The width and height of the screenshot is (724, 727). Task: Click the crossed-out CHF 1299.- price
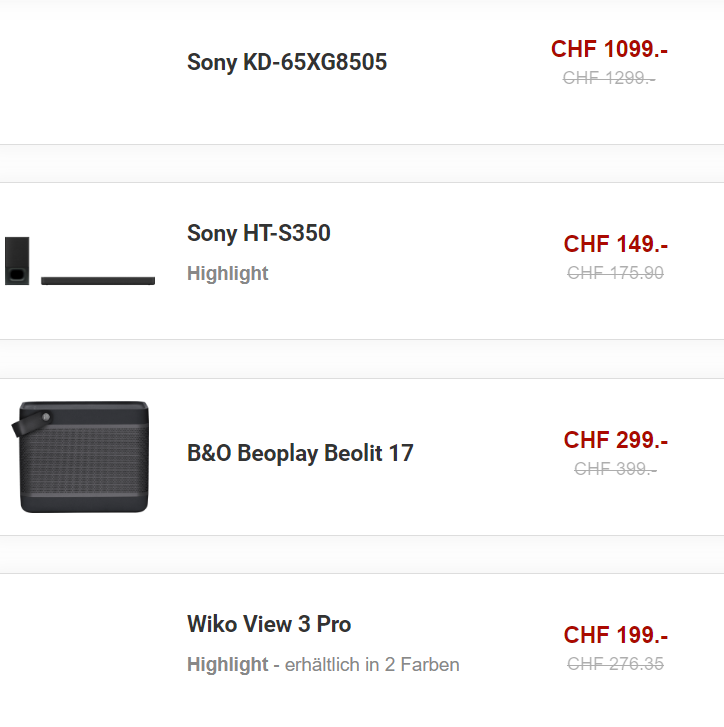[x=609, y=78]
